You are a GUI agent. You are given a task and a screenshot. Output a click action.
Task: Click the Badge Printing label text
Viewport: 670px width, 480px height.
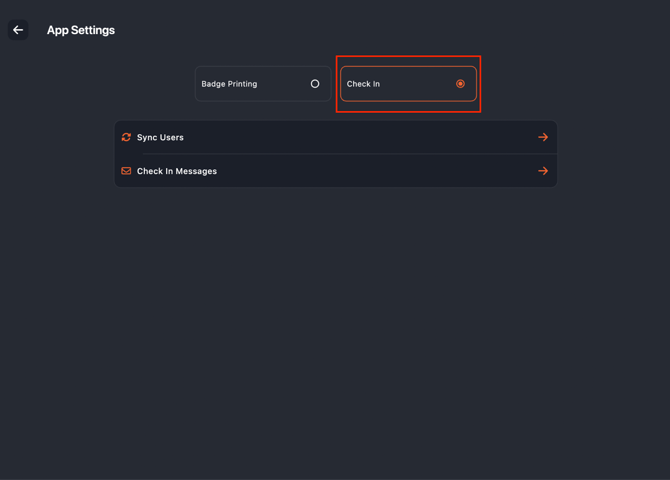(x=229, y=84)
